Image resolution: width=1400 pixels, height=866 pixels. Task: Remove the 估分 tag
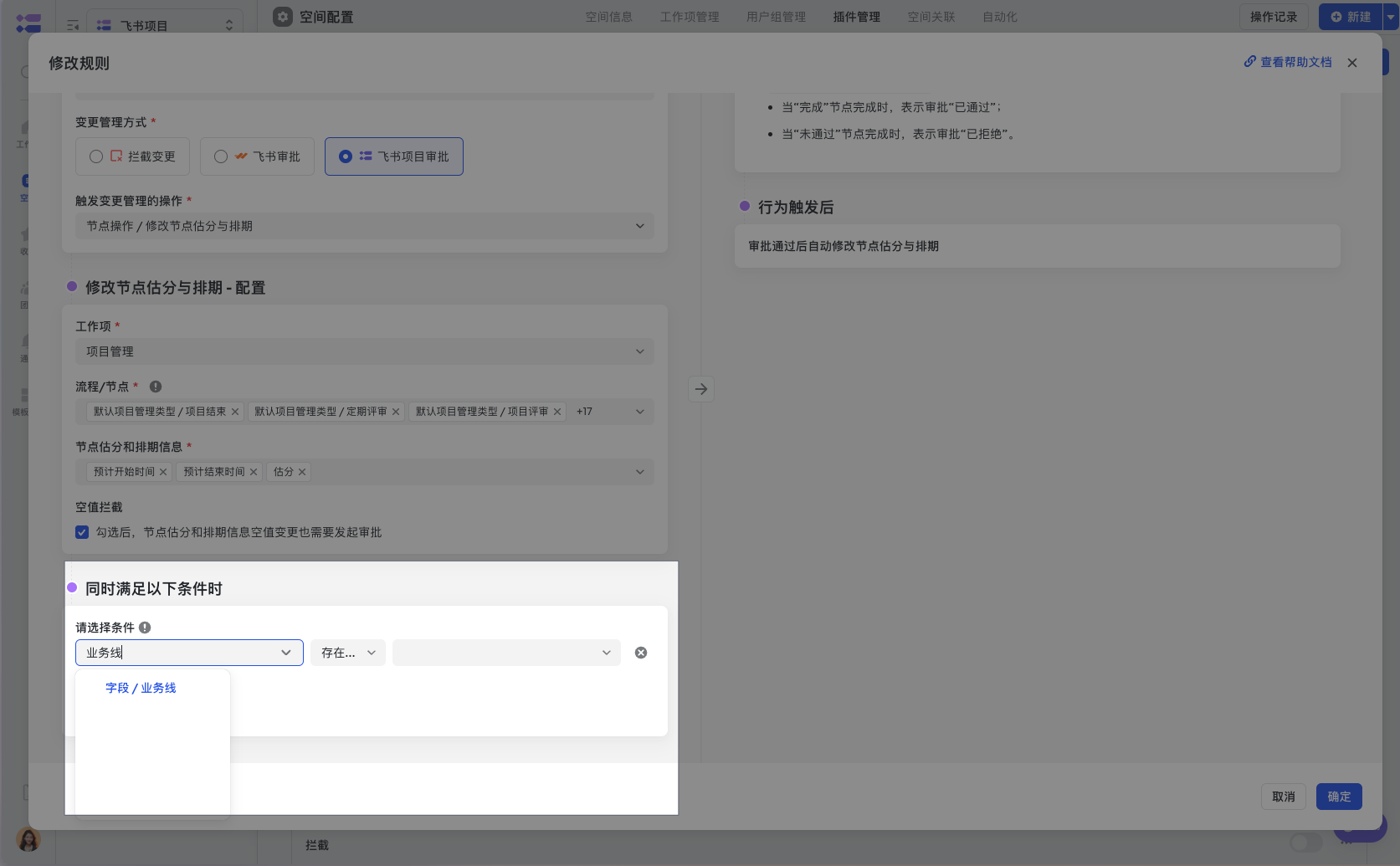[x=302, y=472]
